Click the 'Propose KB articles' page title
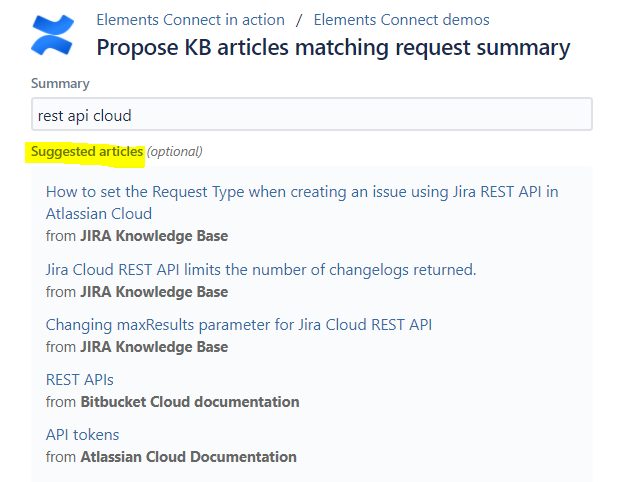 [333, 47]
